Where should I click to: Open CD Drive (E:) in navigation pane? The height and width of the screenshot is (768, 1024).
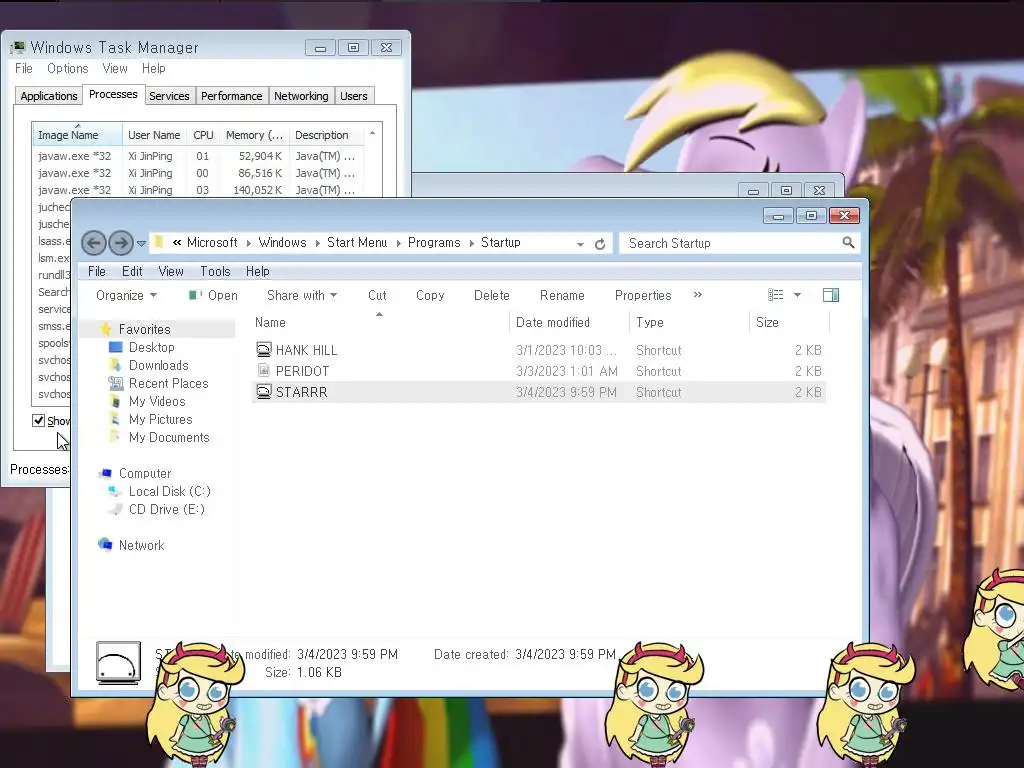(x=167, y=509)
